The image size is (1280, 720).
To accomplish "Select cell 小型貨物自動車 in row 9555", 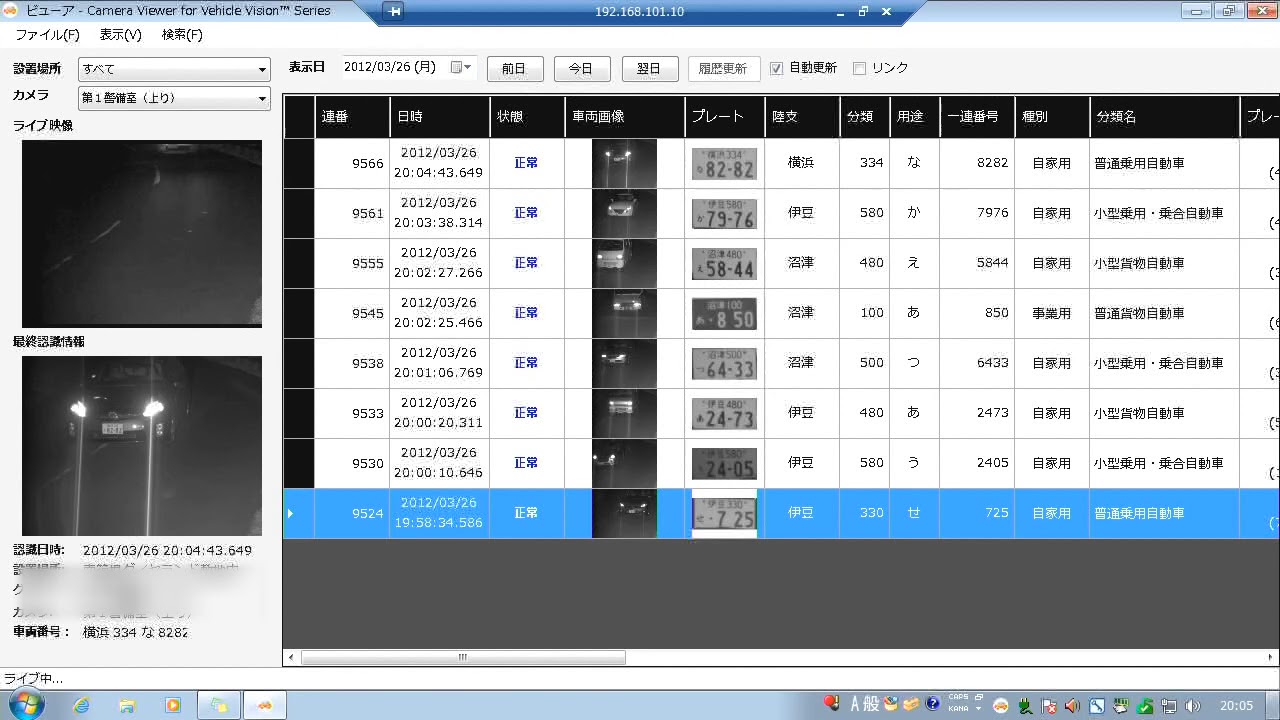I will click(x=1164, y=263).
